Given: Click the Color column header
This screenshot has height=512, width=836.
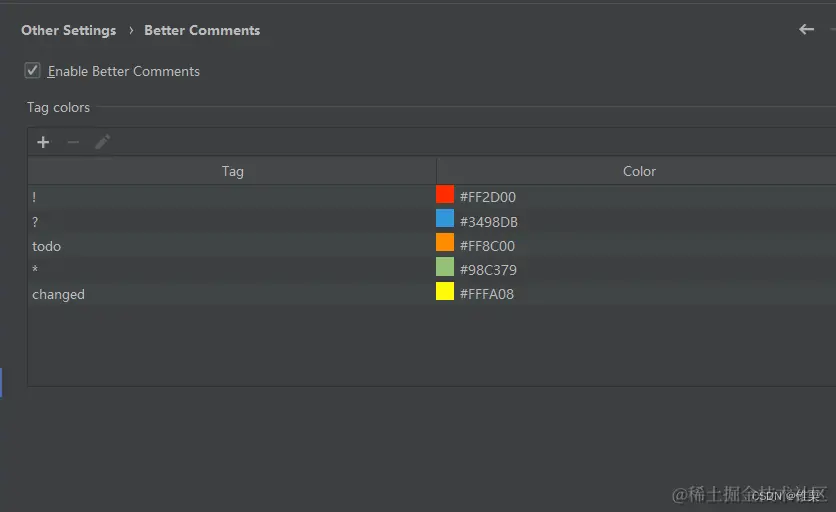Looking at the screenshot, I should tap(639, 171).
